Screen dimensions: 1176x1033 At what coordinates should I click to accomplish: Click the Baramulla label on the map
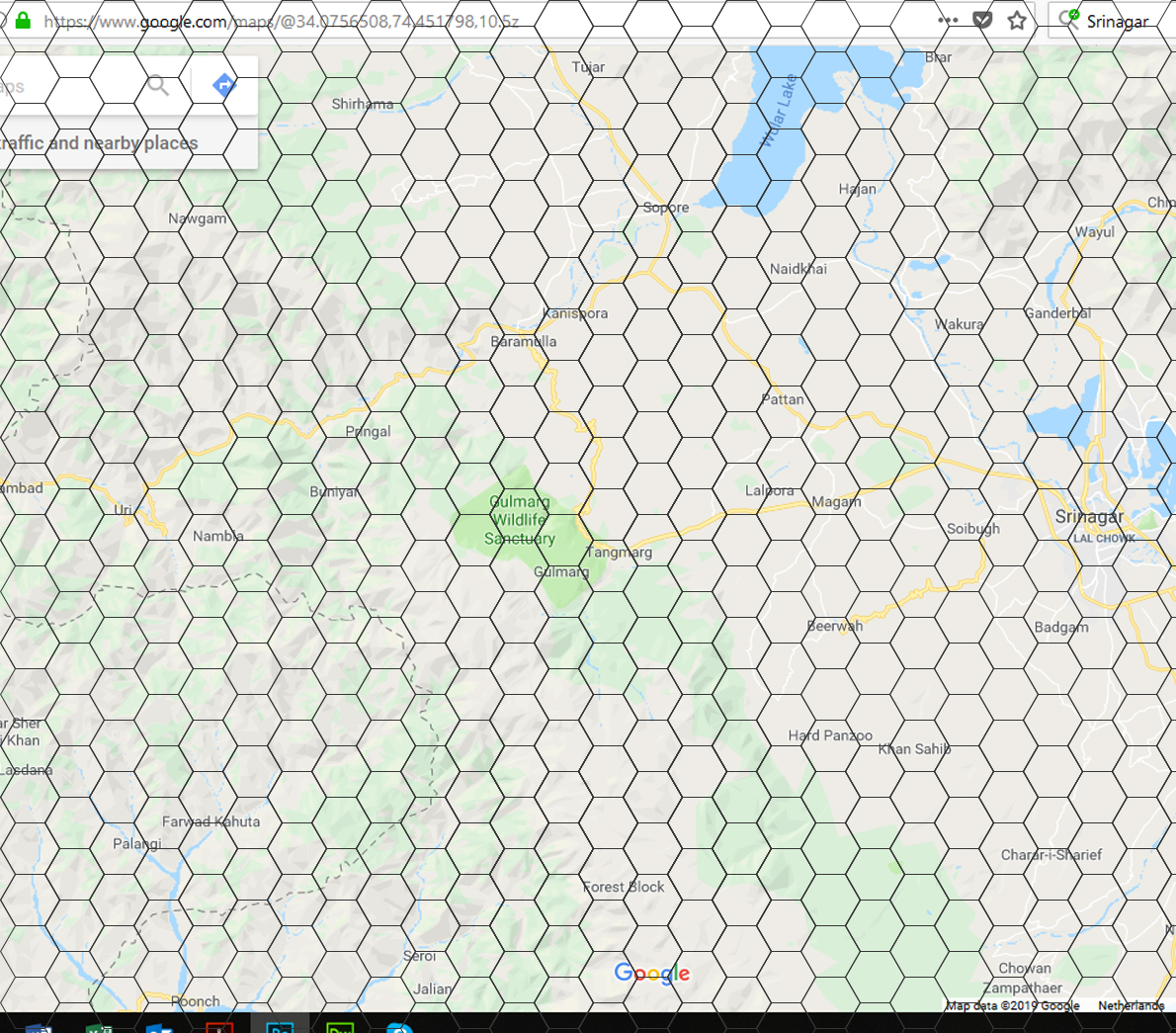(524, 341)
